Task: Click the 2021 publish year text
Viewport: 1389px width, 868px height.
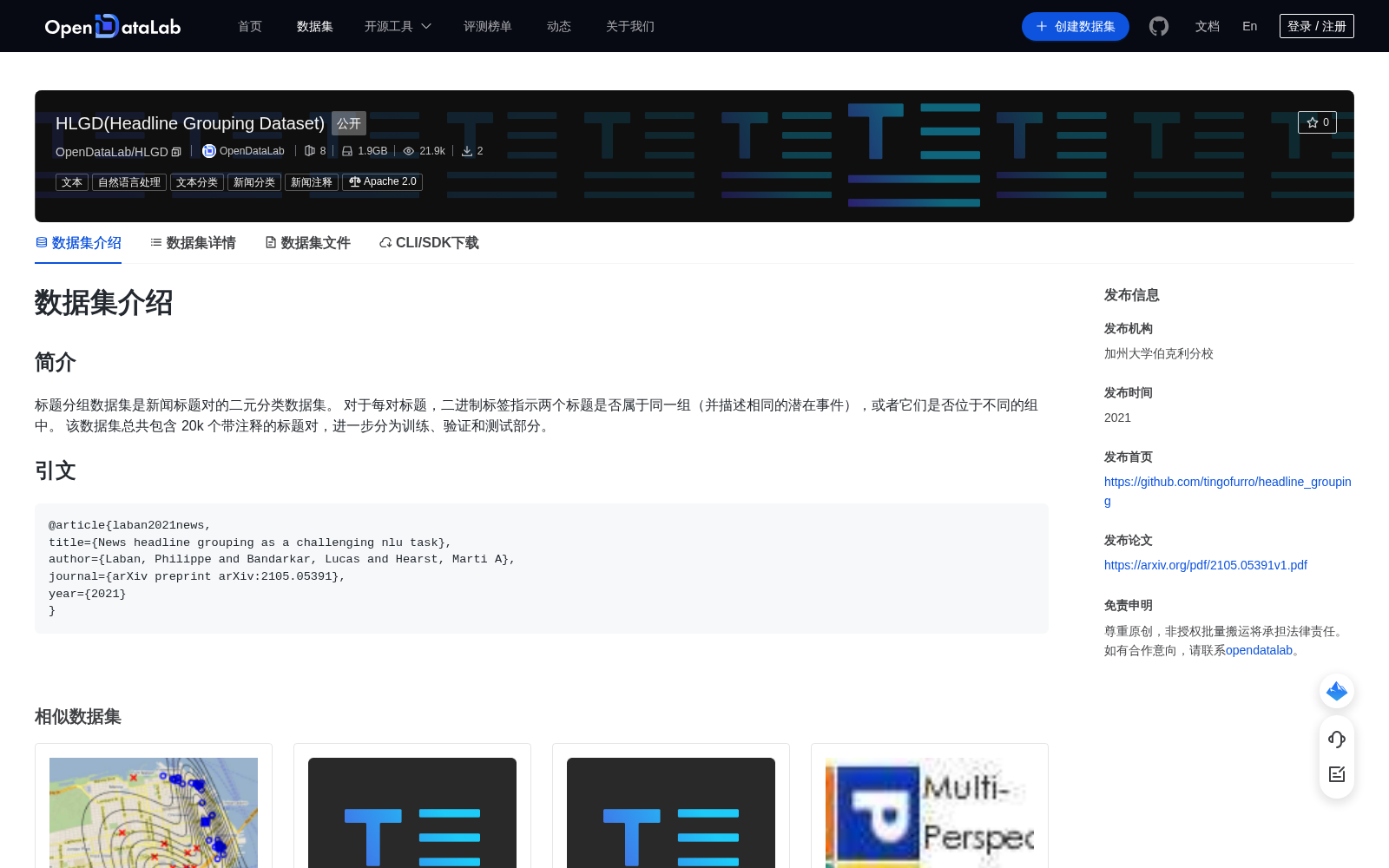Action: [1117, 418]
